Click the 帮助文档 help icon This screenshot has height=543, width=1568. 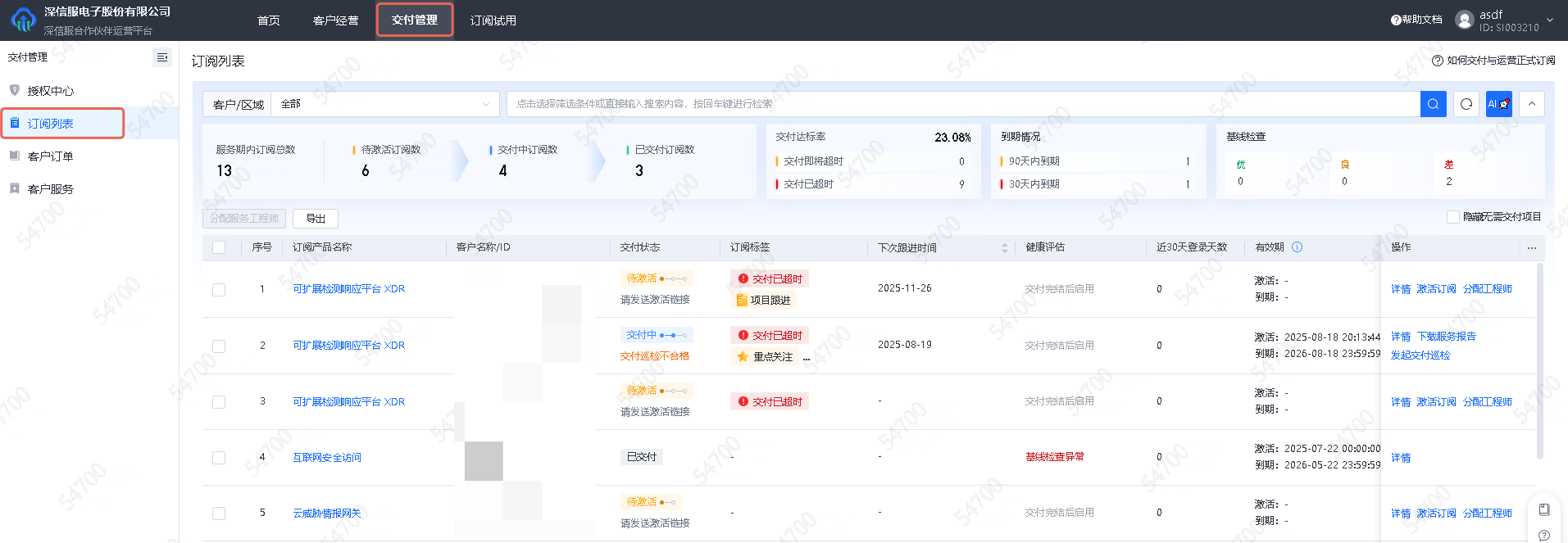(x=1396, y=20)
